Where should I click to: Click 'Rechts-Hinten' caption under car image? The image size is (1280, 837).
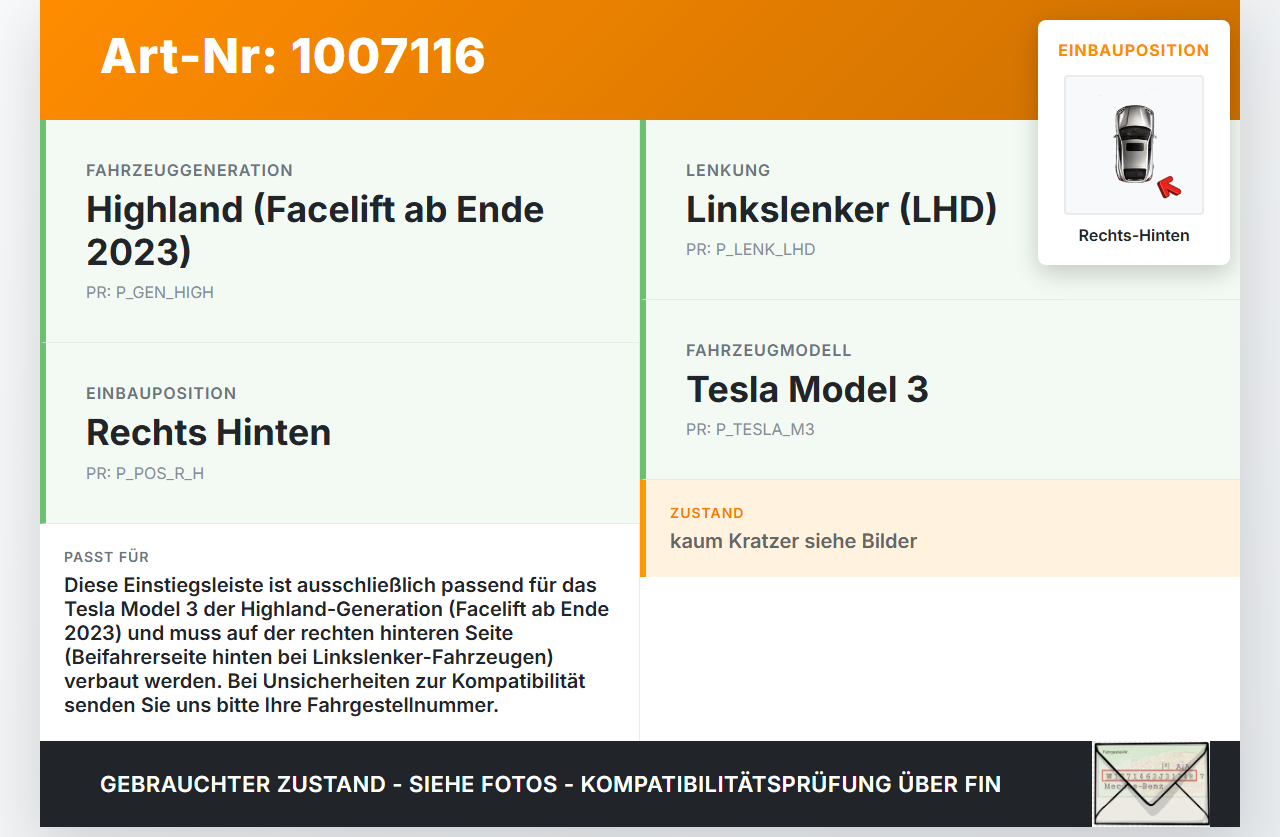coord(1134,236)
